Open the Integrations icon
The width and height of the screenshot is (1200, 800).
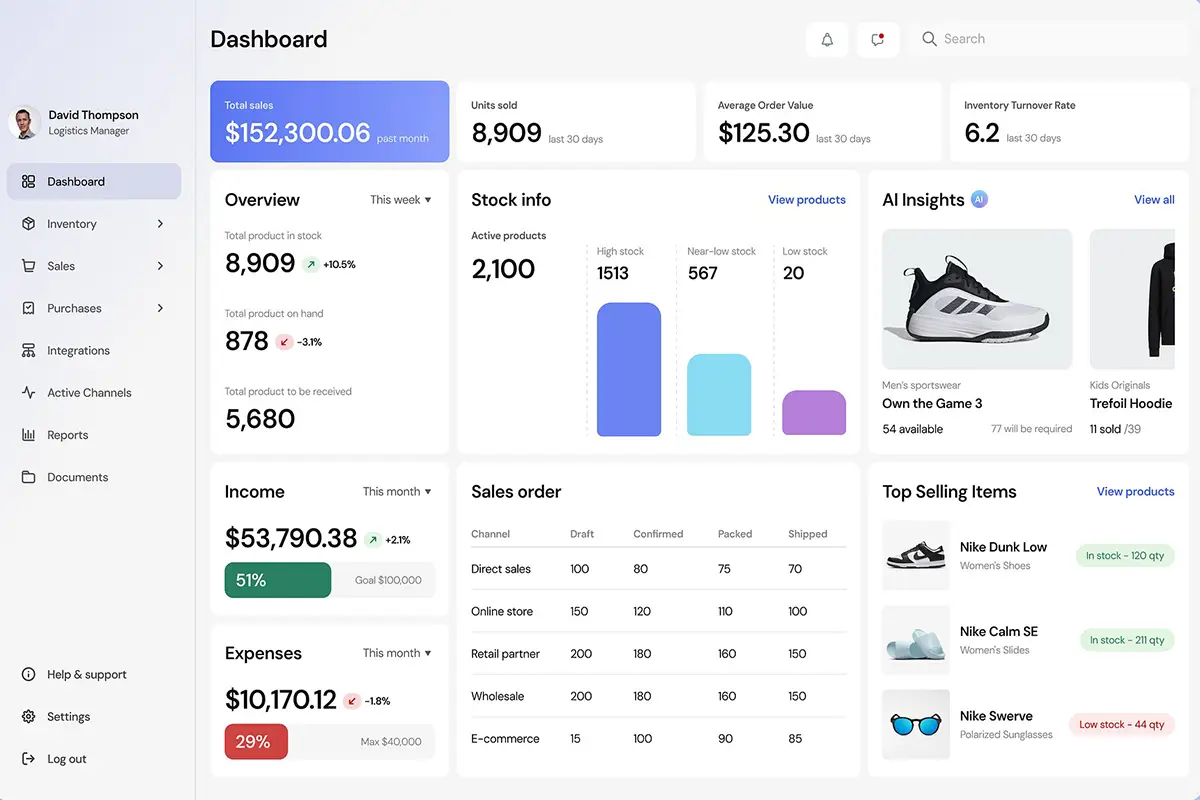point(31,350)
